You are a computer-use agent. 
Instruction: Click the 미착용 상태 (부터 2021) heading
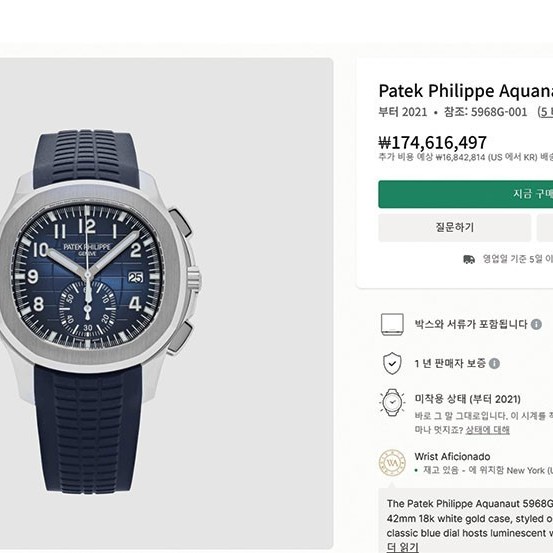tap(468, 399)
